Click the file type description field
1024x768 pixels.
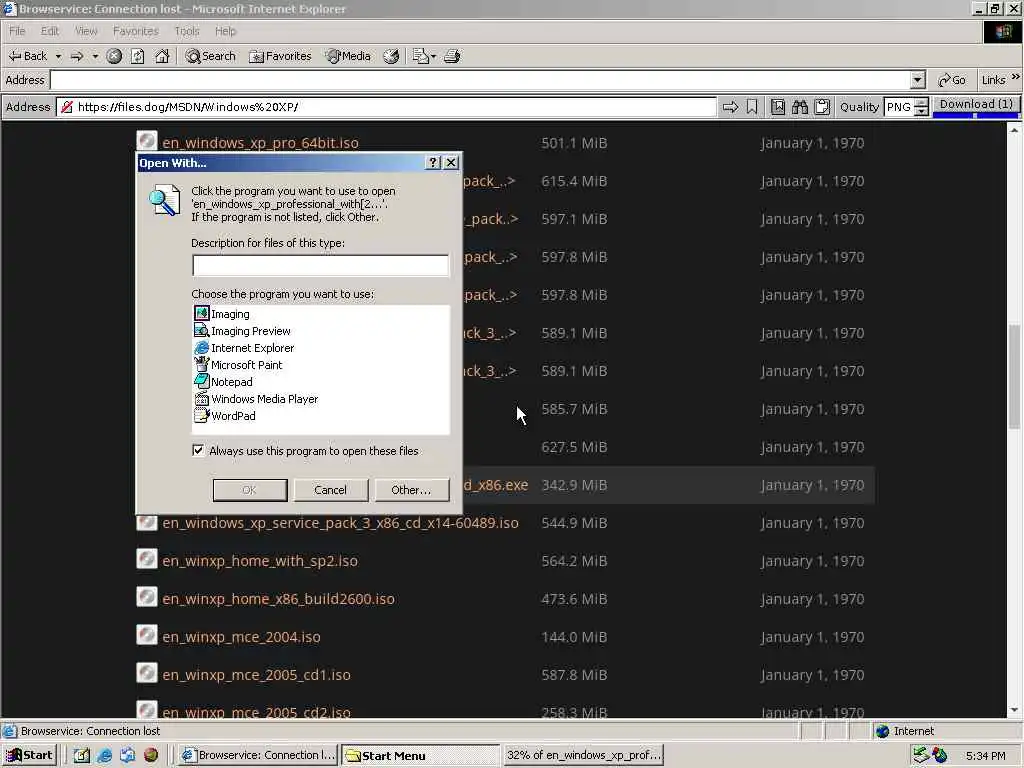(321, 265)
